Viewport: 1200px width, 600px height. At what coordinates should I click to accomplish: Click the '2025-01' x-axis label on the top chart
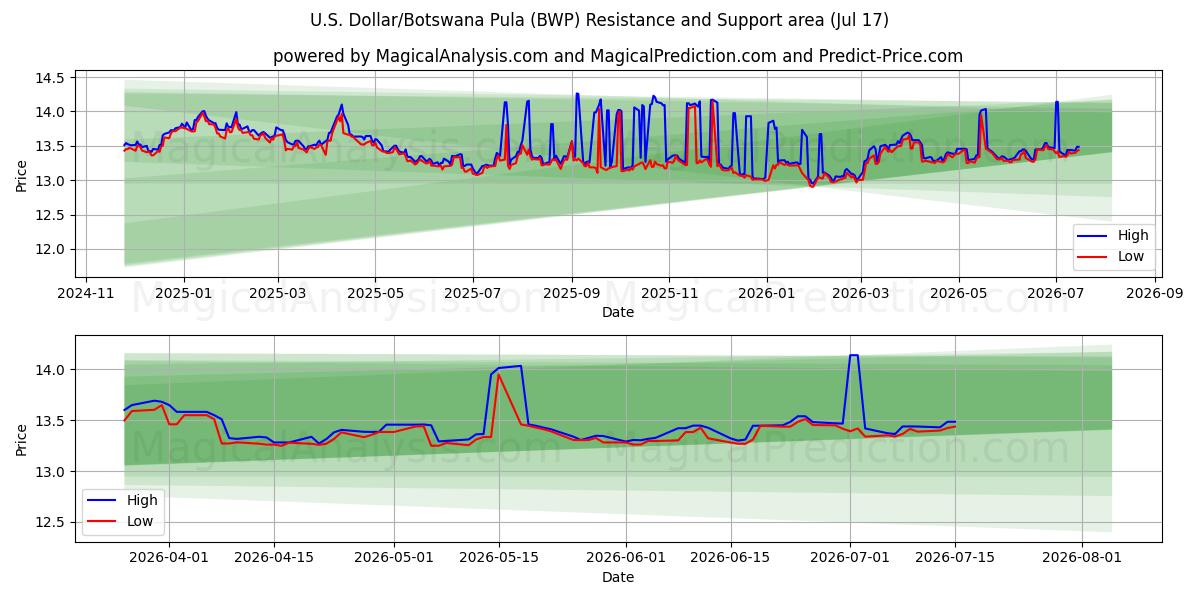point(184,295)
